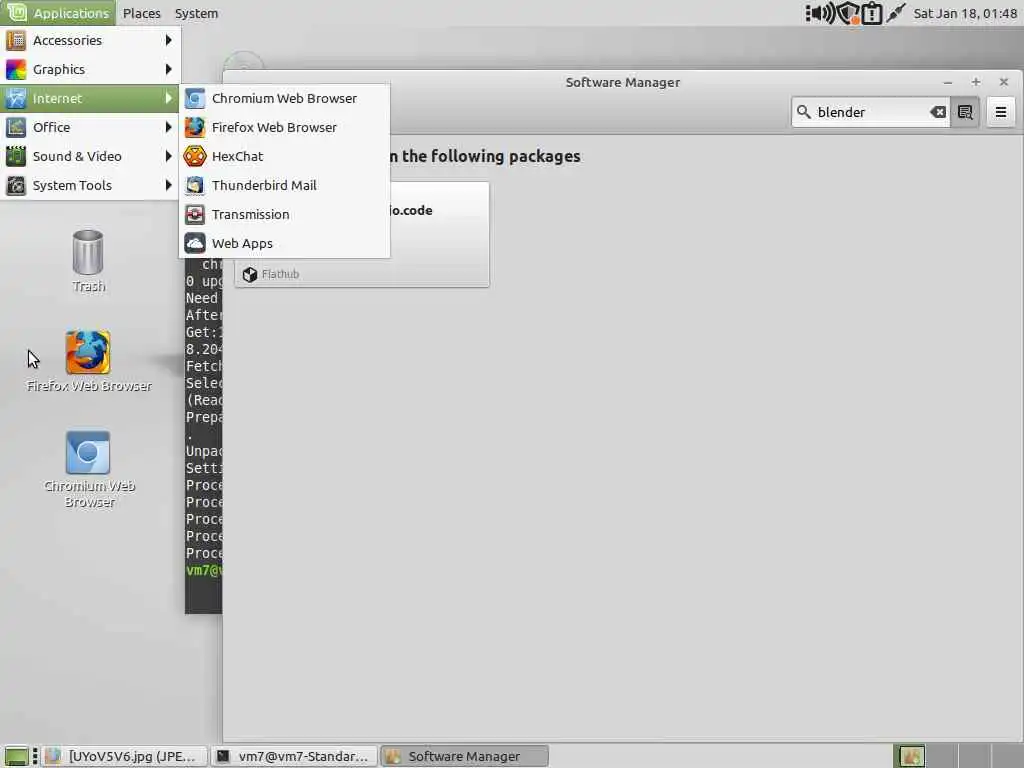Image resolution: width=1024 pixels, height=768 pixels.
Task: Open the Office submenu
Action: (x=90, y=127)
